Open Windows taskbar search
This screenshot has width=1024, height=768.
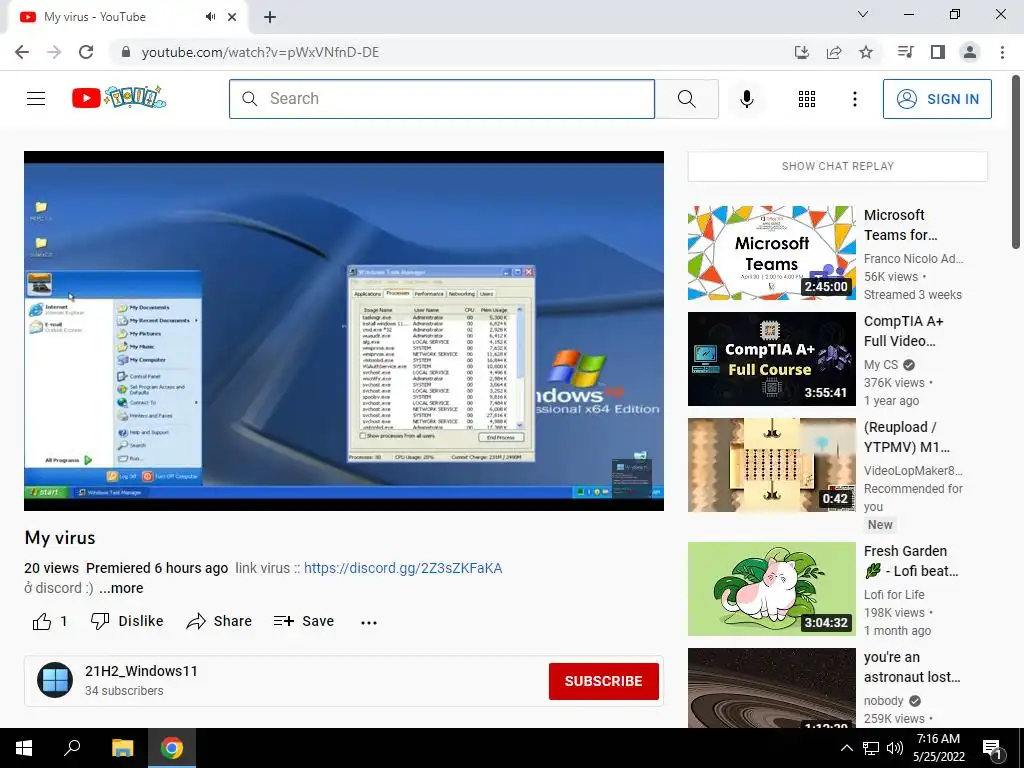[x=72, y=748]
